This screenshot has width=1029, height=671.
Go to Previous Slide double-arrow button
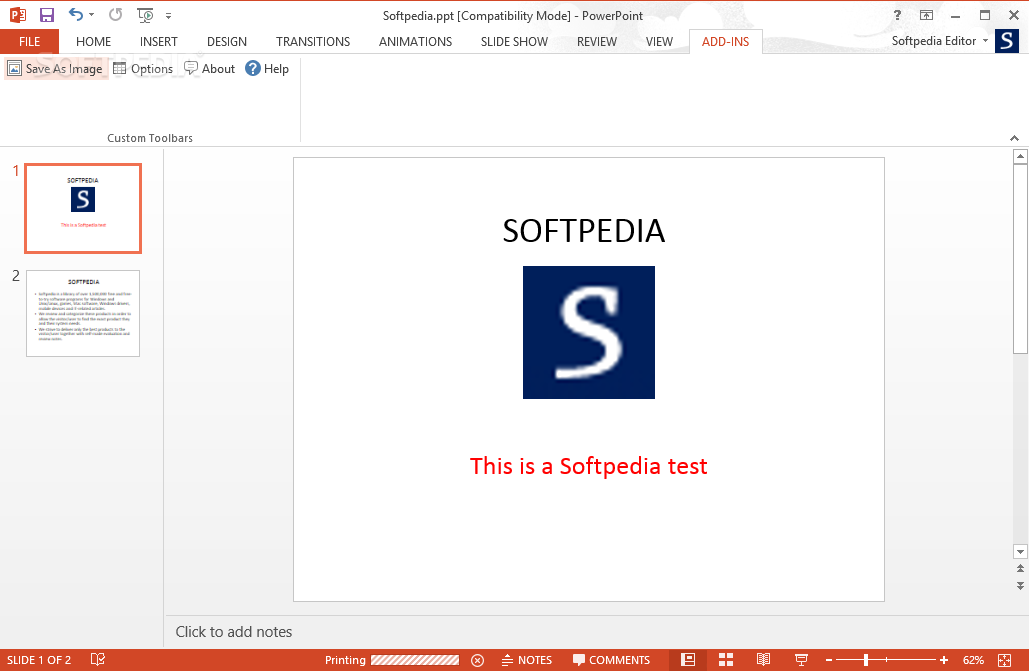(x=1020, y=569)
